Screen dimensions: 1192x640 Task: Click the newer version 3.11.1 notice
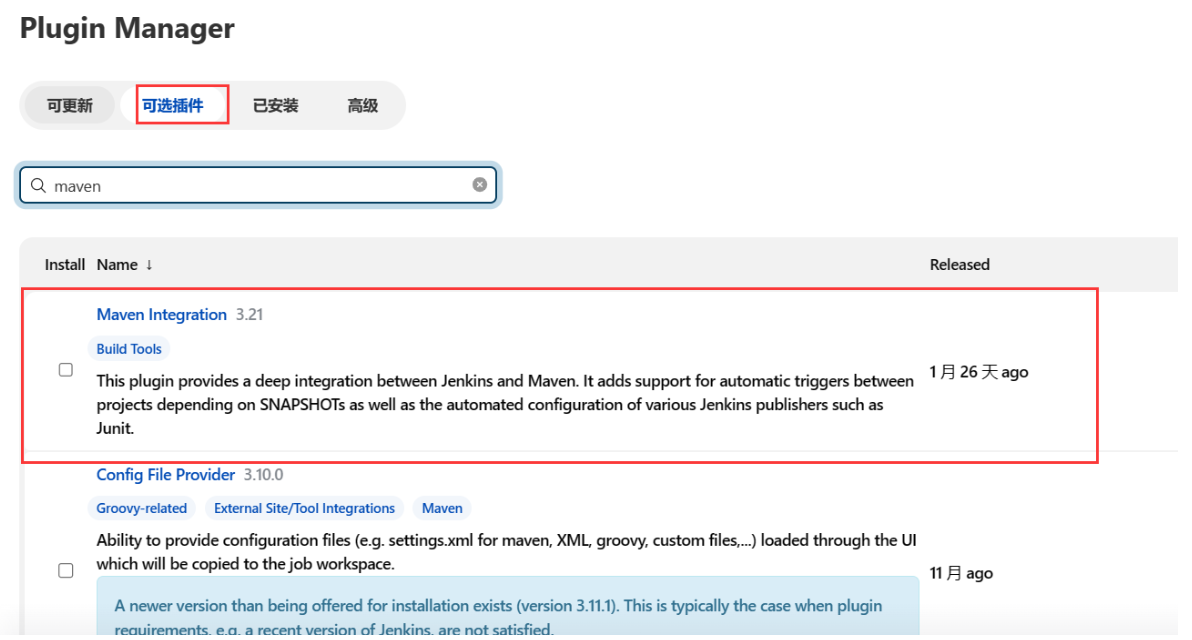tap(508, 607)
